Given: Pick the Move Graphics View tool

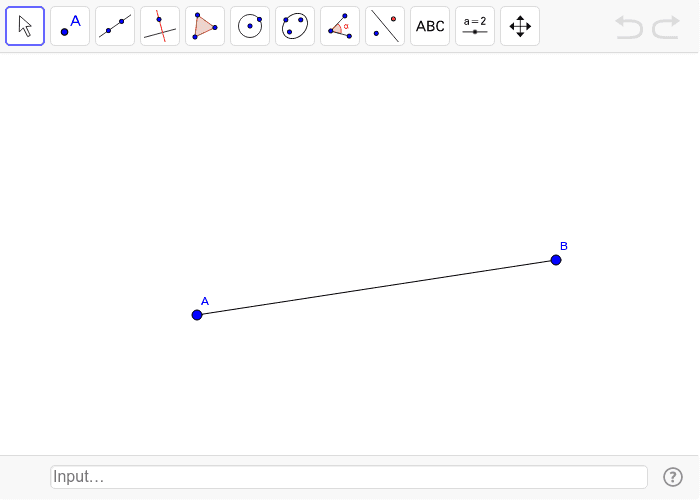Looking at the screenshot, I should point(520,26).
